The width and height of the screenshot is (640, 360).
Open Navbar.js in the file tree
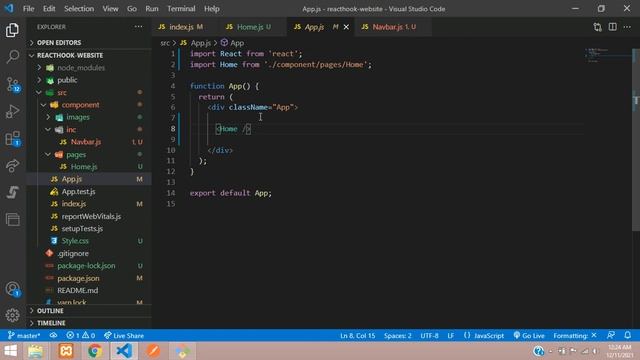(89, 142)
